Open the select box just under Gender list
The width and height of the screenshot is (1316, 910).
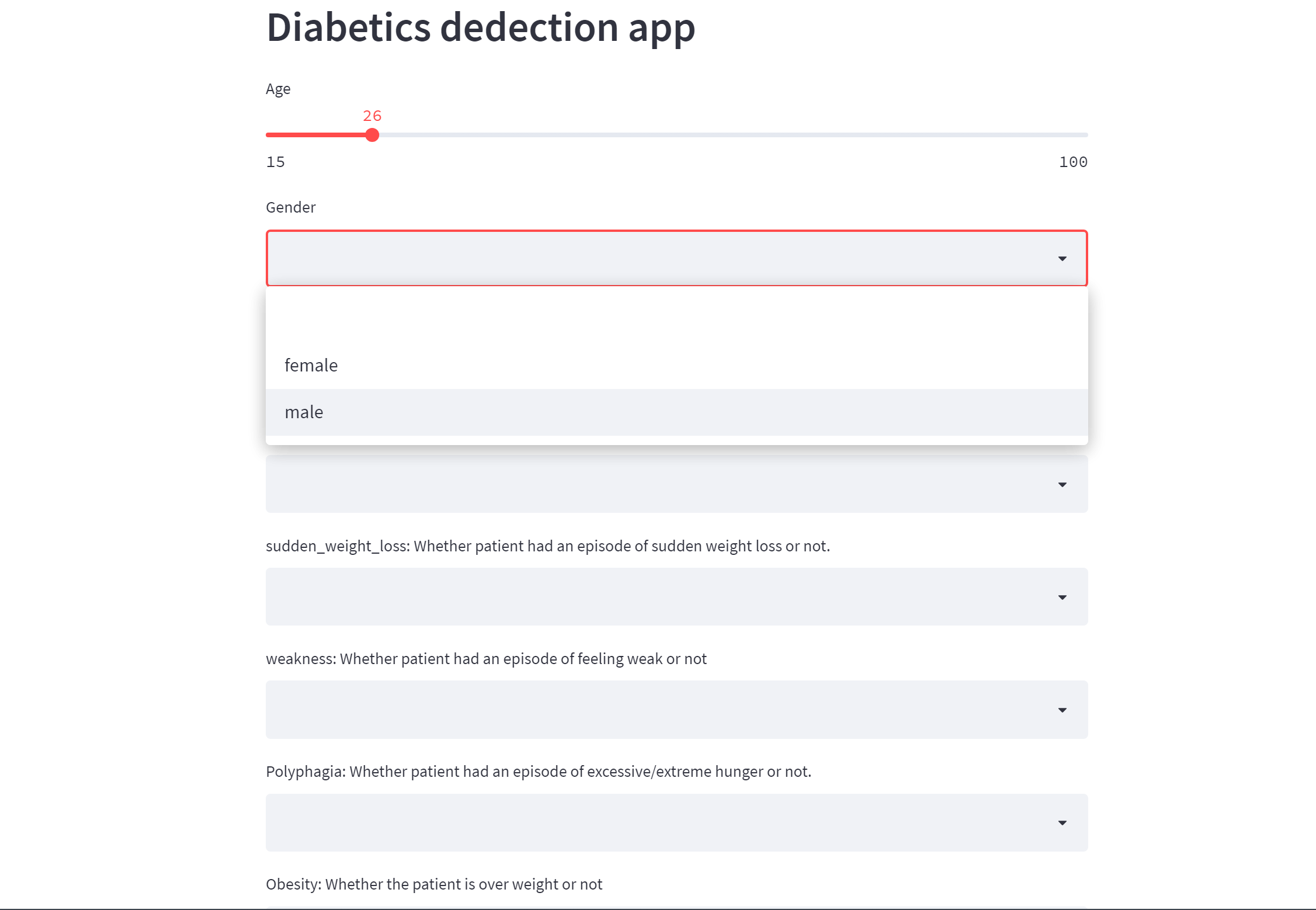643,485
